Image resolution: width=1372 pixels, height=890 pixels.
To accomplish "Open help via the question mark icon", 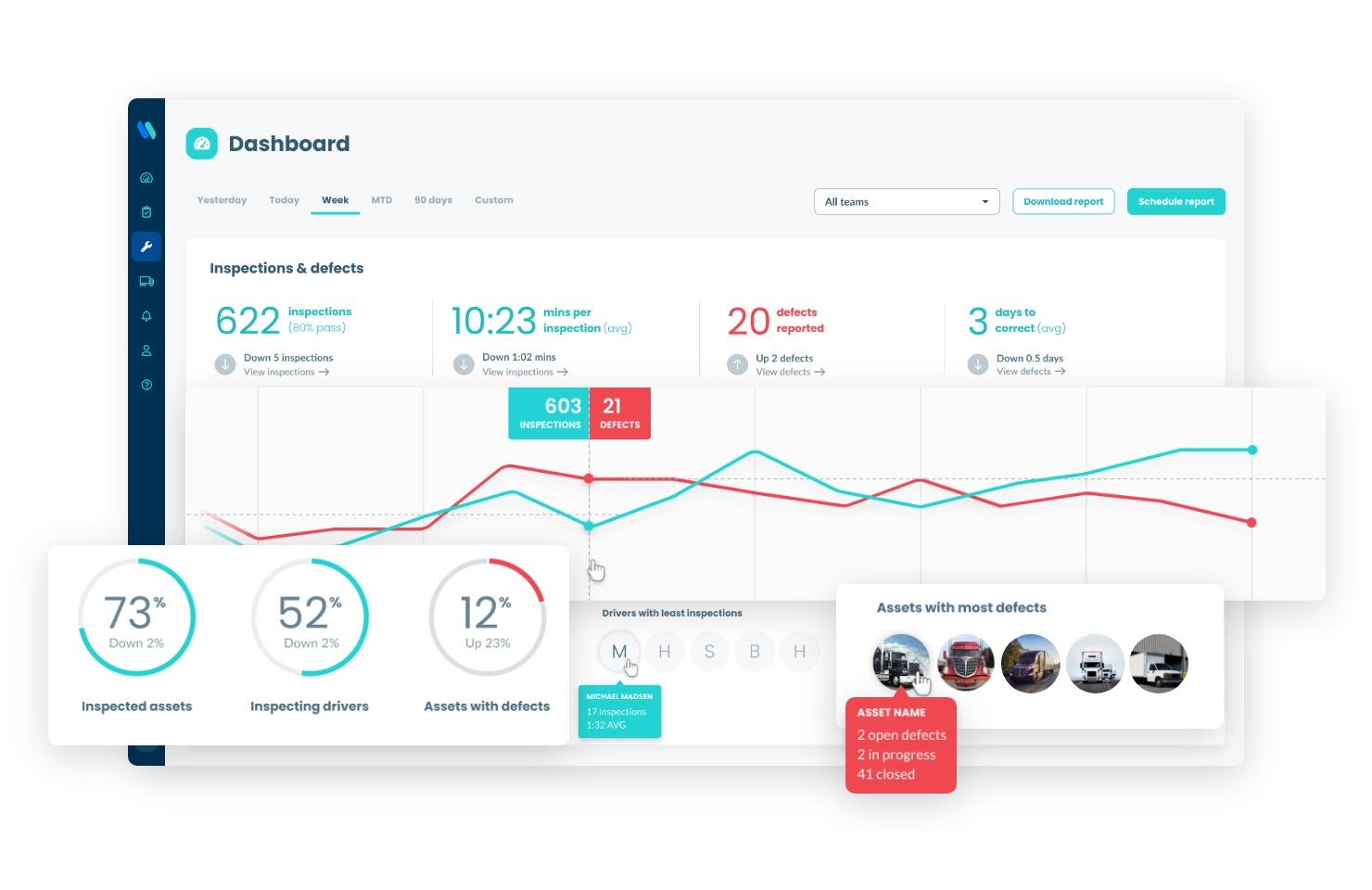I will pos(146,384).
